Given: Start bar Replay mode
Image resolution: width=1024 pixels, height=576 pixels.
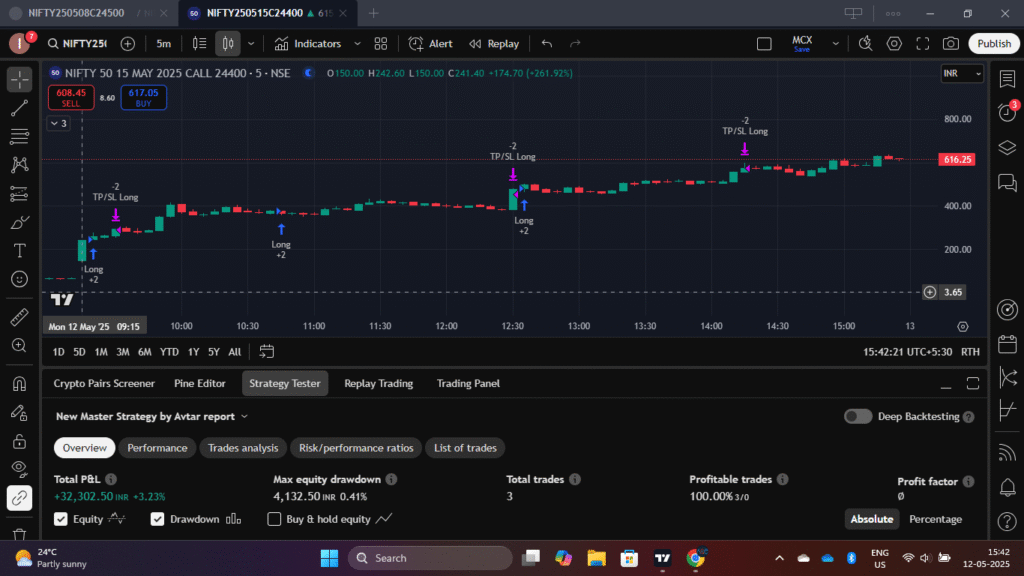Looking at the screenshot, I should pyautogui.click(x=494, y=44).
